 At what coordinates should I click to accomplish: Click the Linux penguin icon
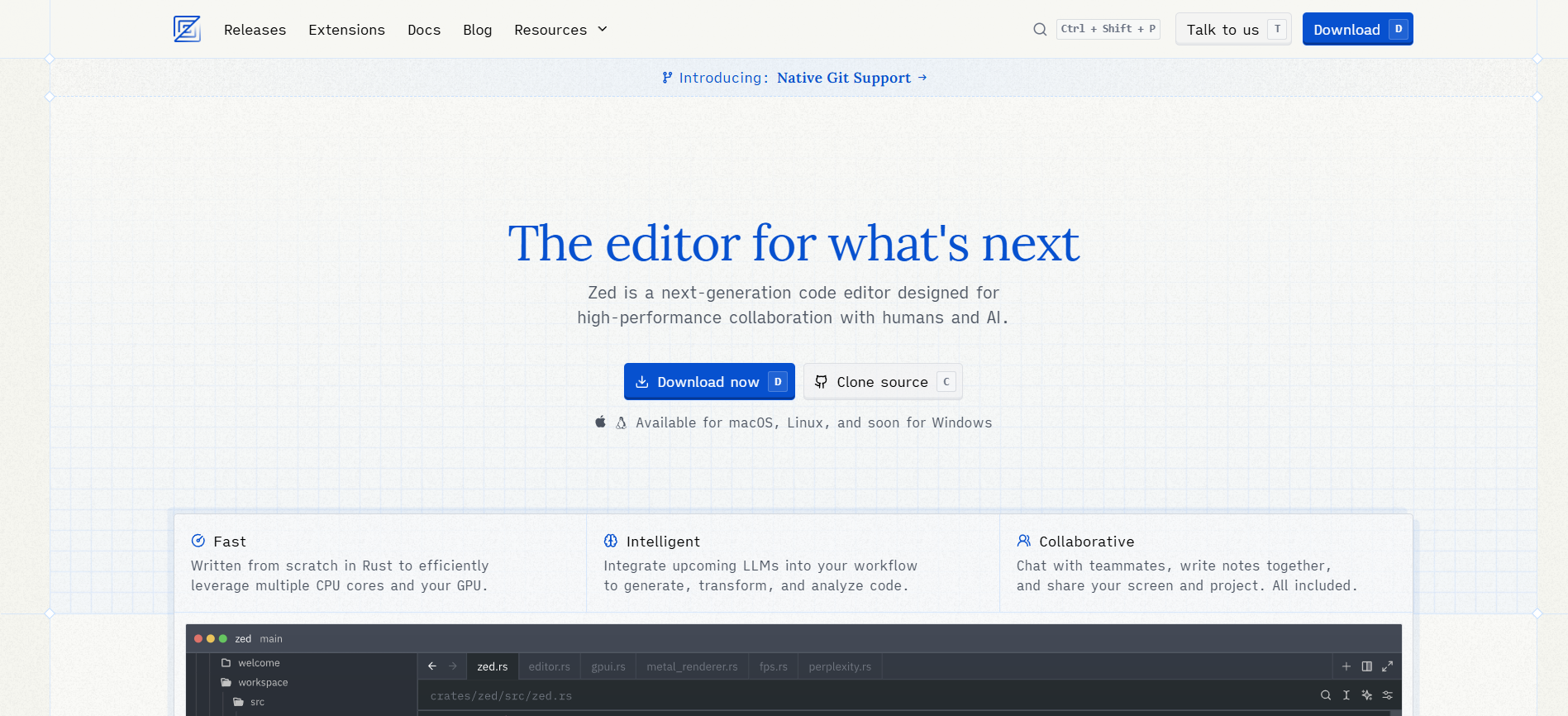coord(621,422)
